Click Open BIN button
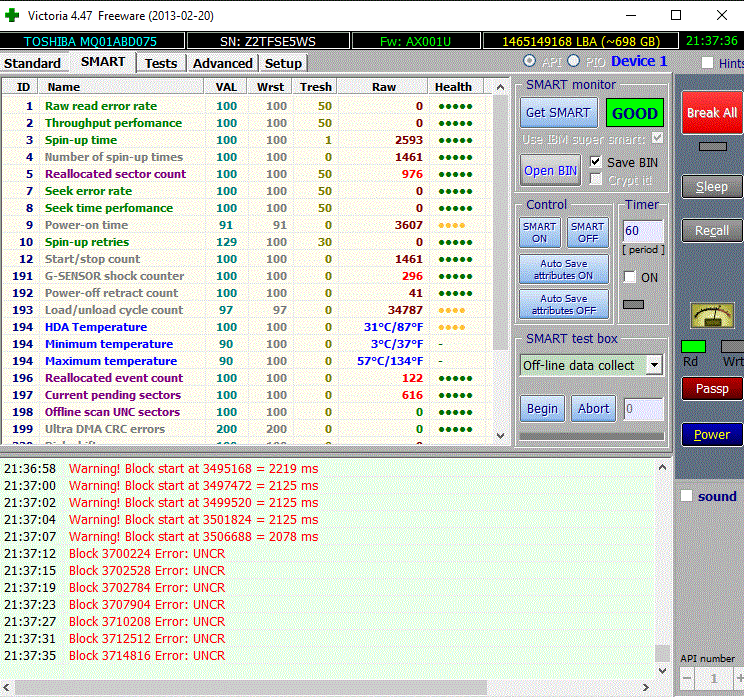 (x=550, y=170)
